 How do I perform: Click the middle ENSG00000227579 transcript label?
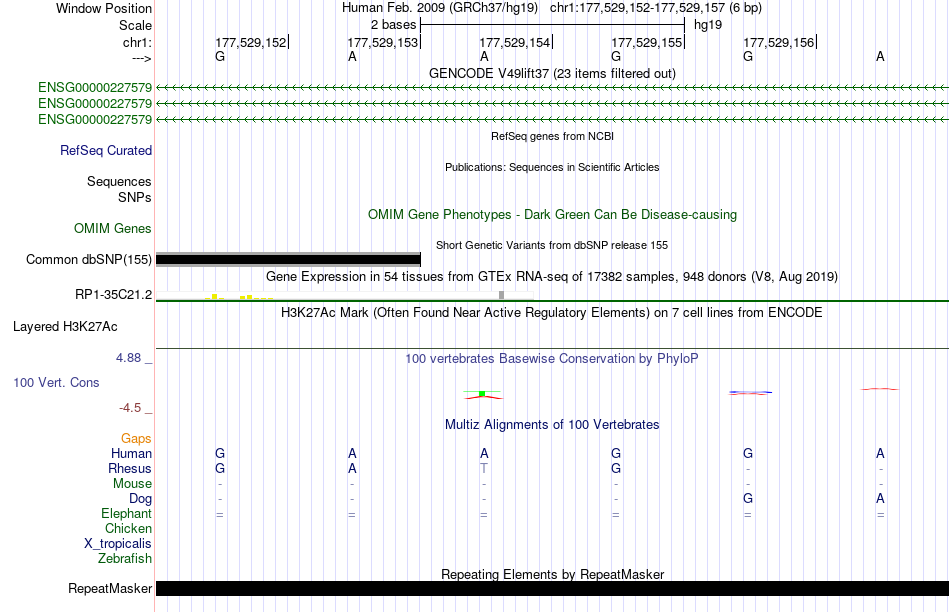pyautogui.click(x=95, y=104)
